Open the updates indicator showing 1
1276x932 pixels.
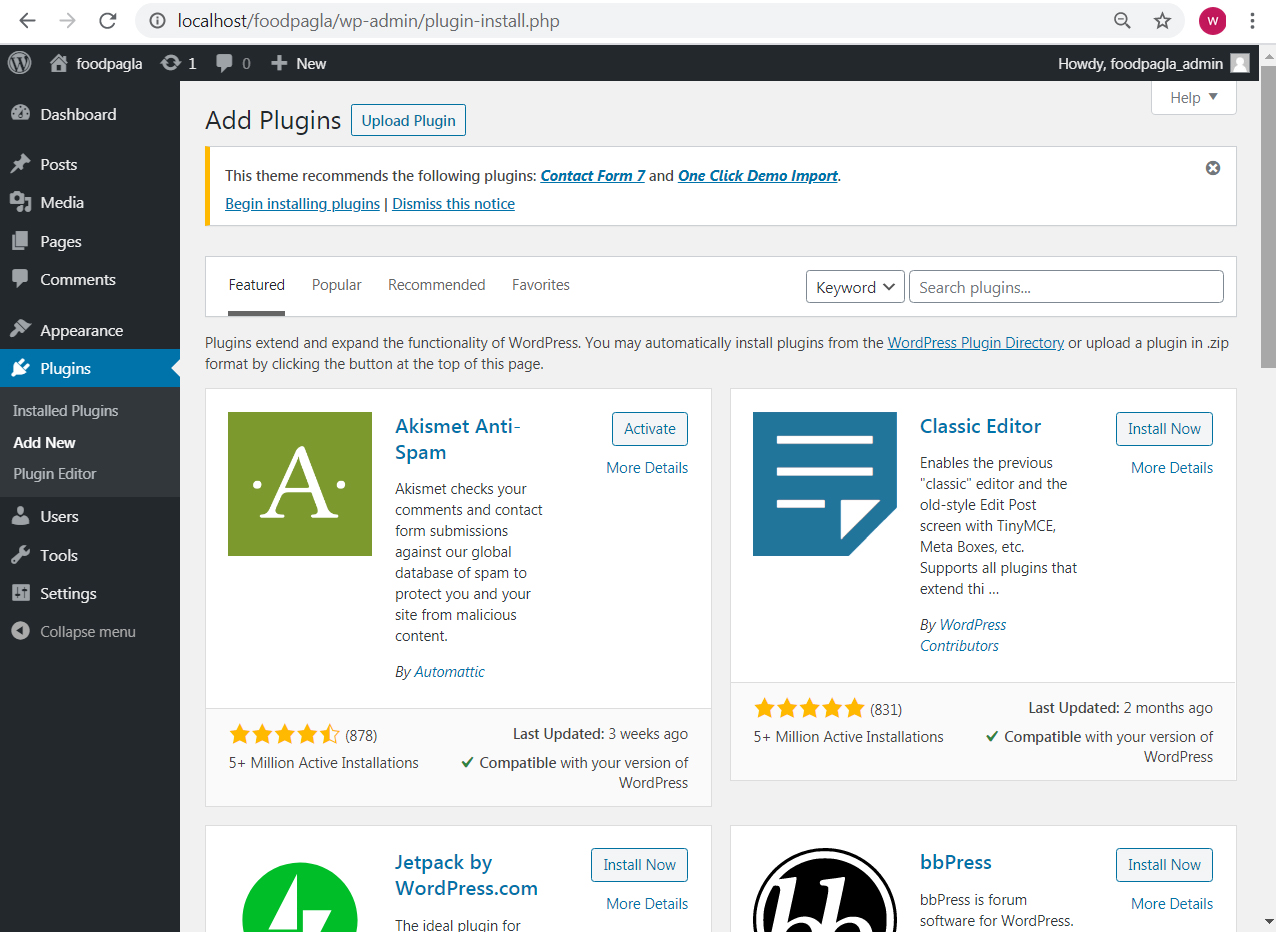[179, 63]
